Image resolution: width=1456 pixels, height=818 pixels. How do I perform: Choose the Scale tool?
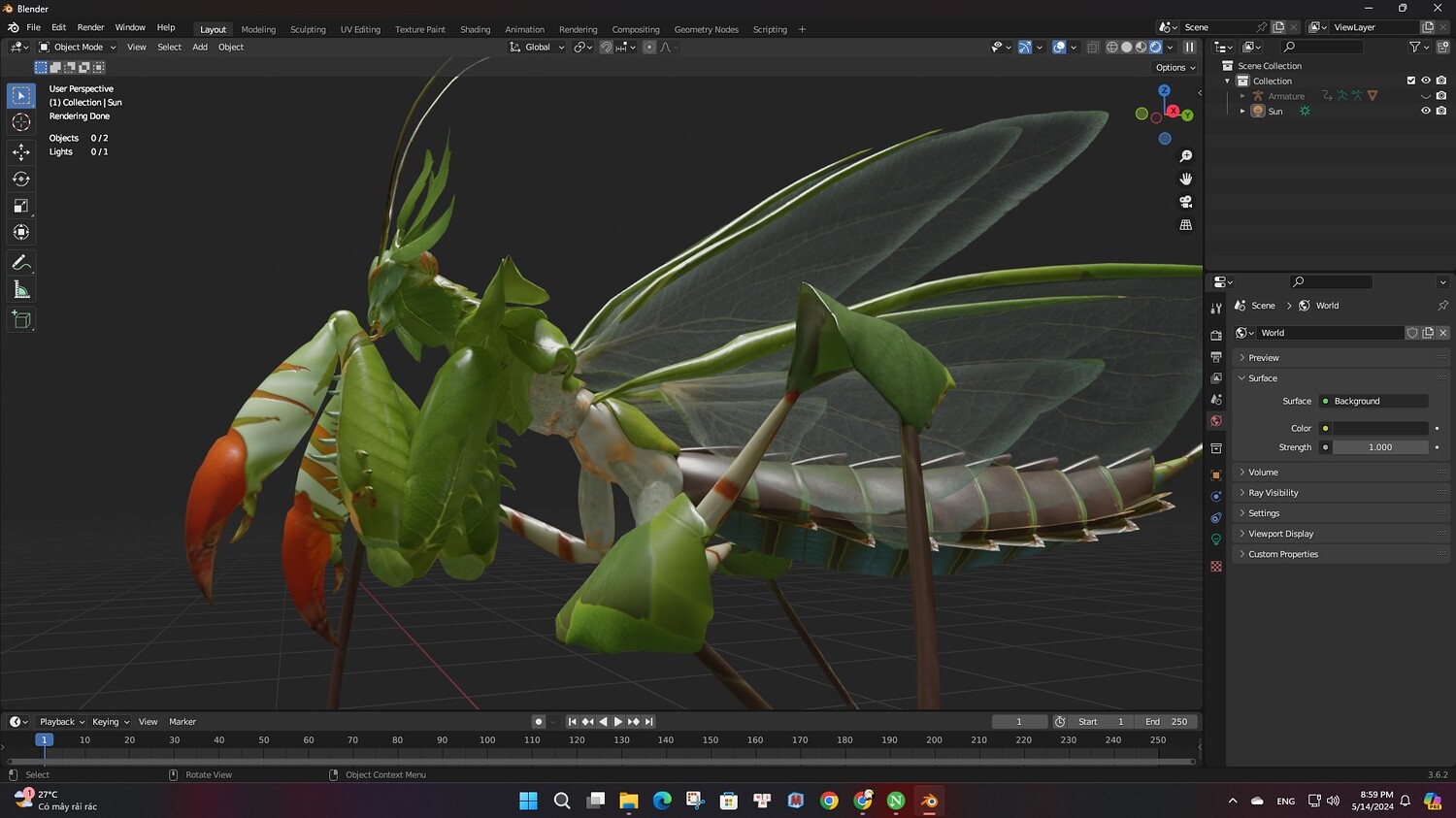point(21,206)
